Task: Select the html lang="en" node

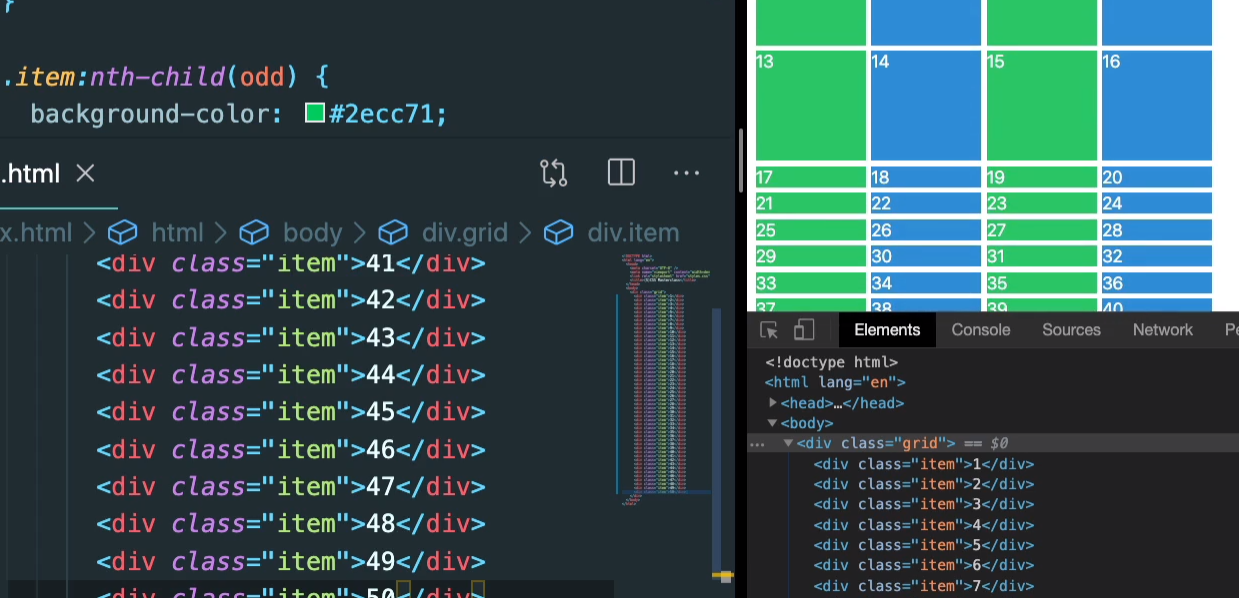Action: point(835,382)
